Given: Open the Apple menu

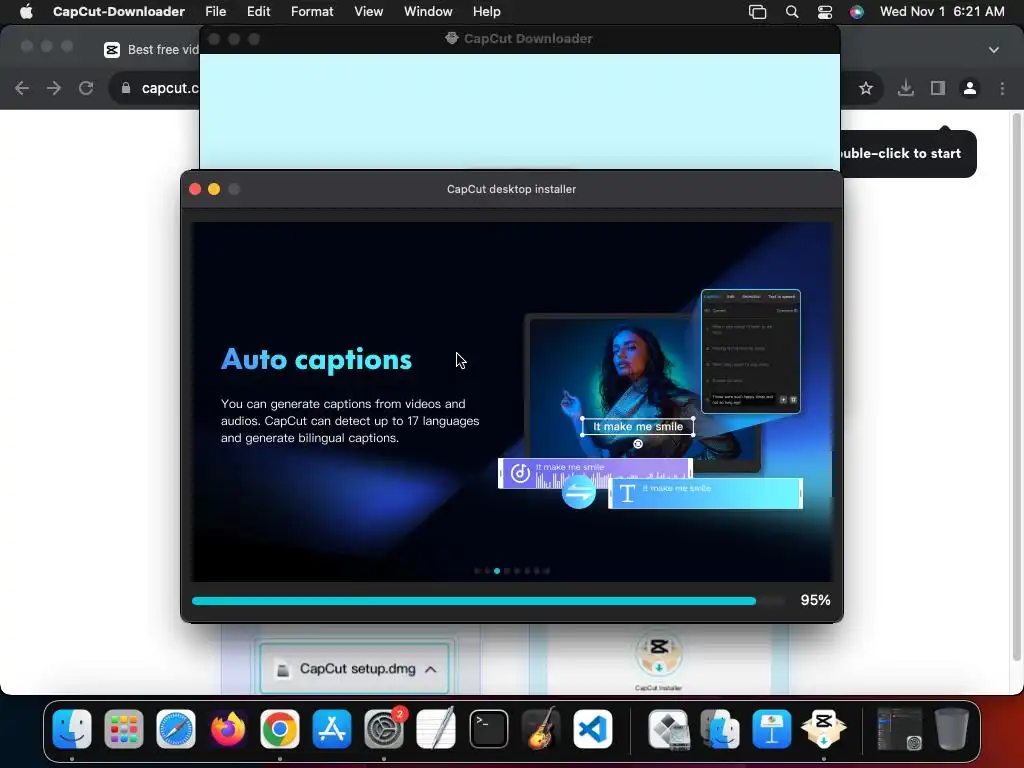Looking at the screenshot, I should (x=26, y=12).
